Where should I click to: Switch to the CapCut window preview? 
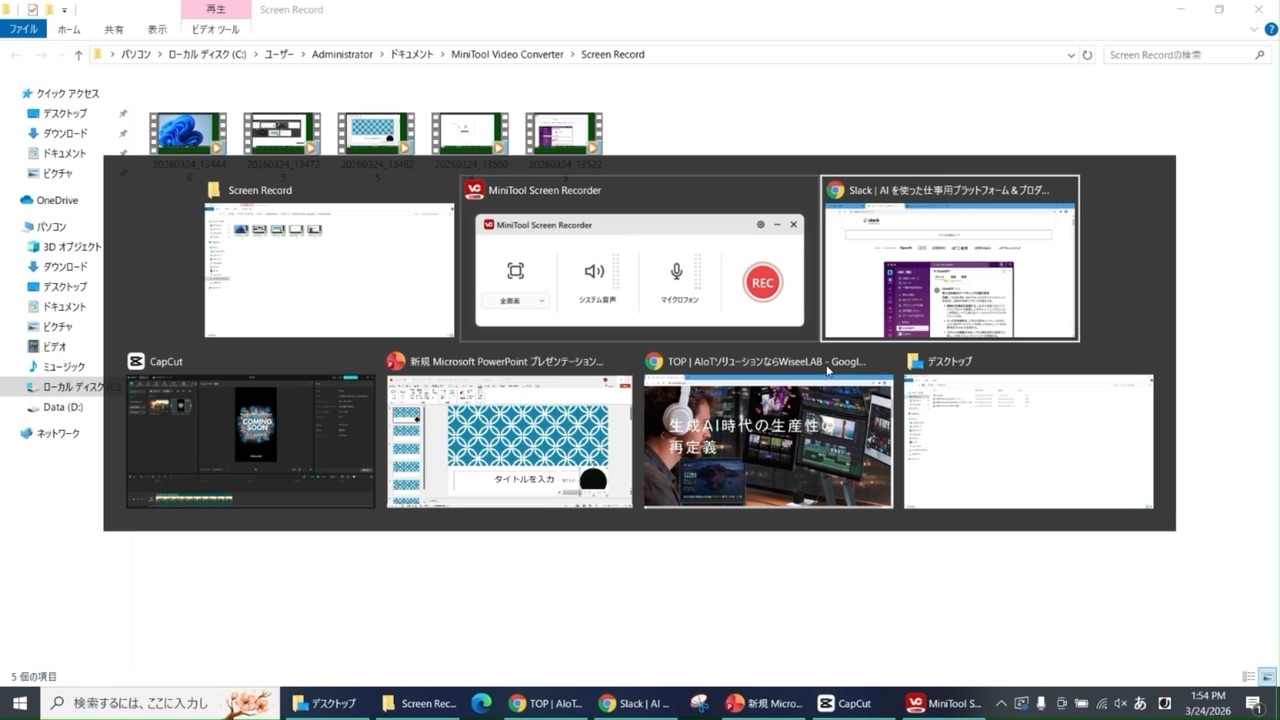click(250, 441)
